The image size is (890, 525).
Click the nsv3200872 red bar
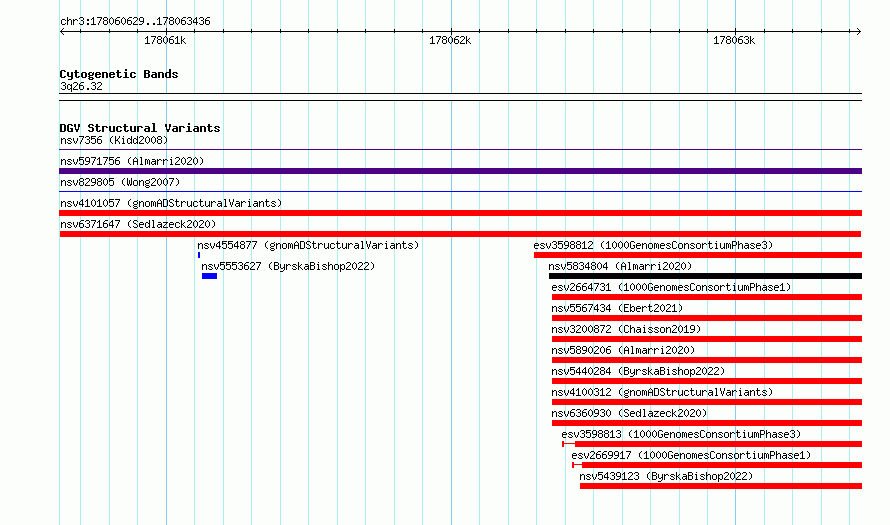click(707, 339)
